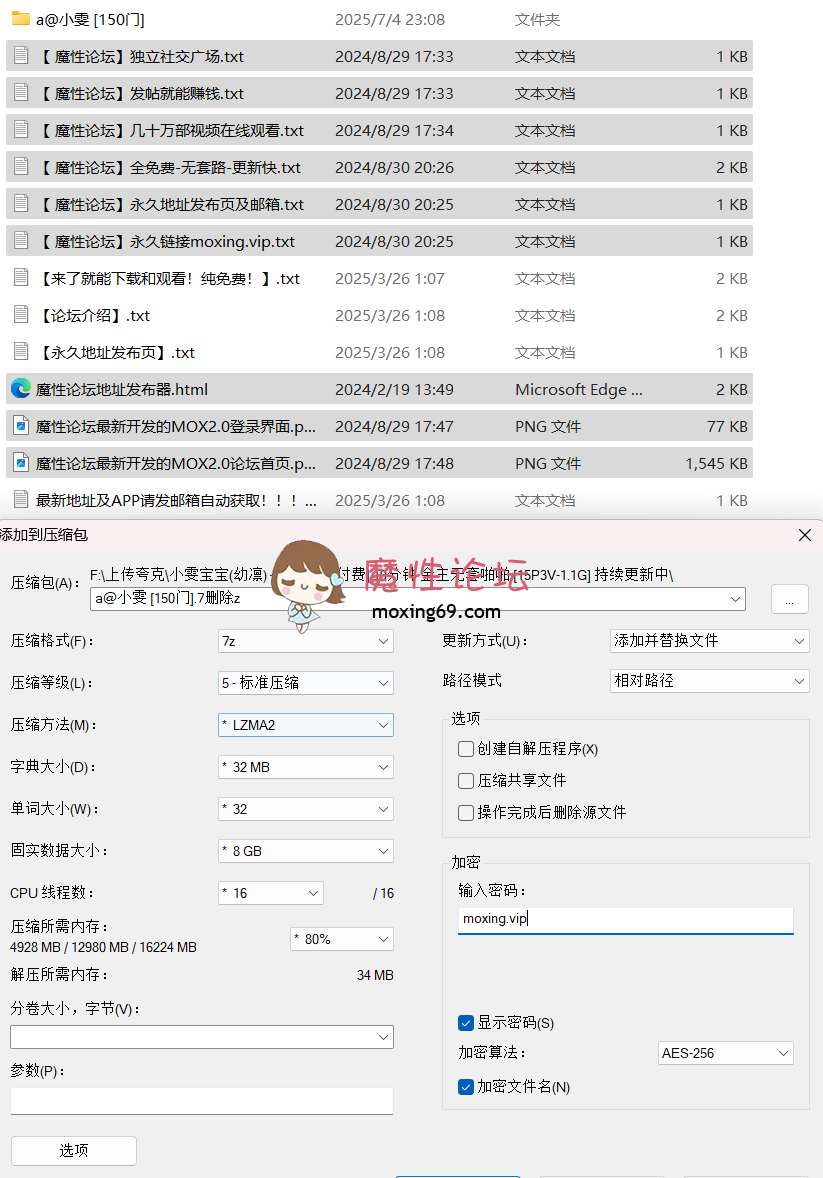The image size is (823, 1178).
Task: Select the PNG icon for MOX2.0登录界面 file
Action: 21,425
